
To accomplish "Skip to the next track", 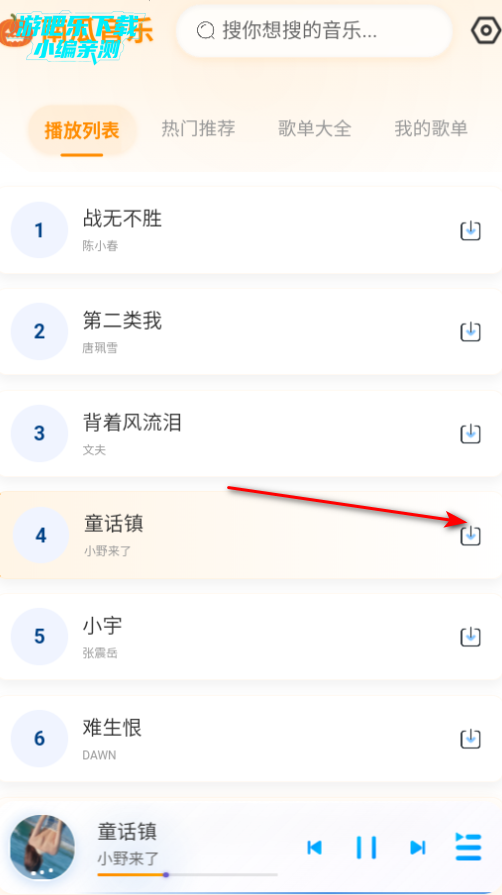I will point(418,847).
